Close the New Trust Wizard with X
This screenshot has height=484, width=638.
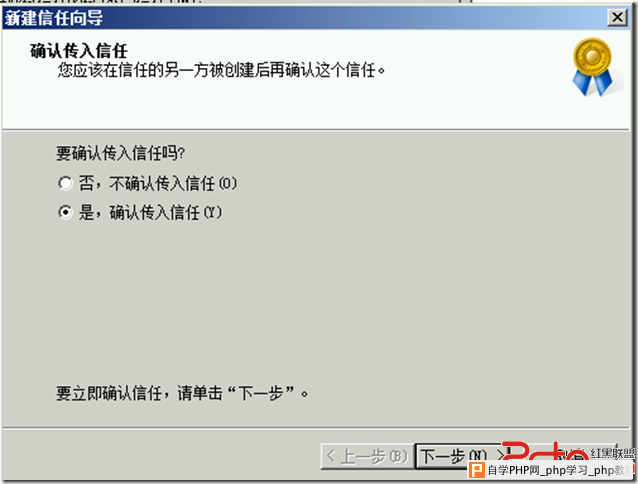(x=617, y=17)
